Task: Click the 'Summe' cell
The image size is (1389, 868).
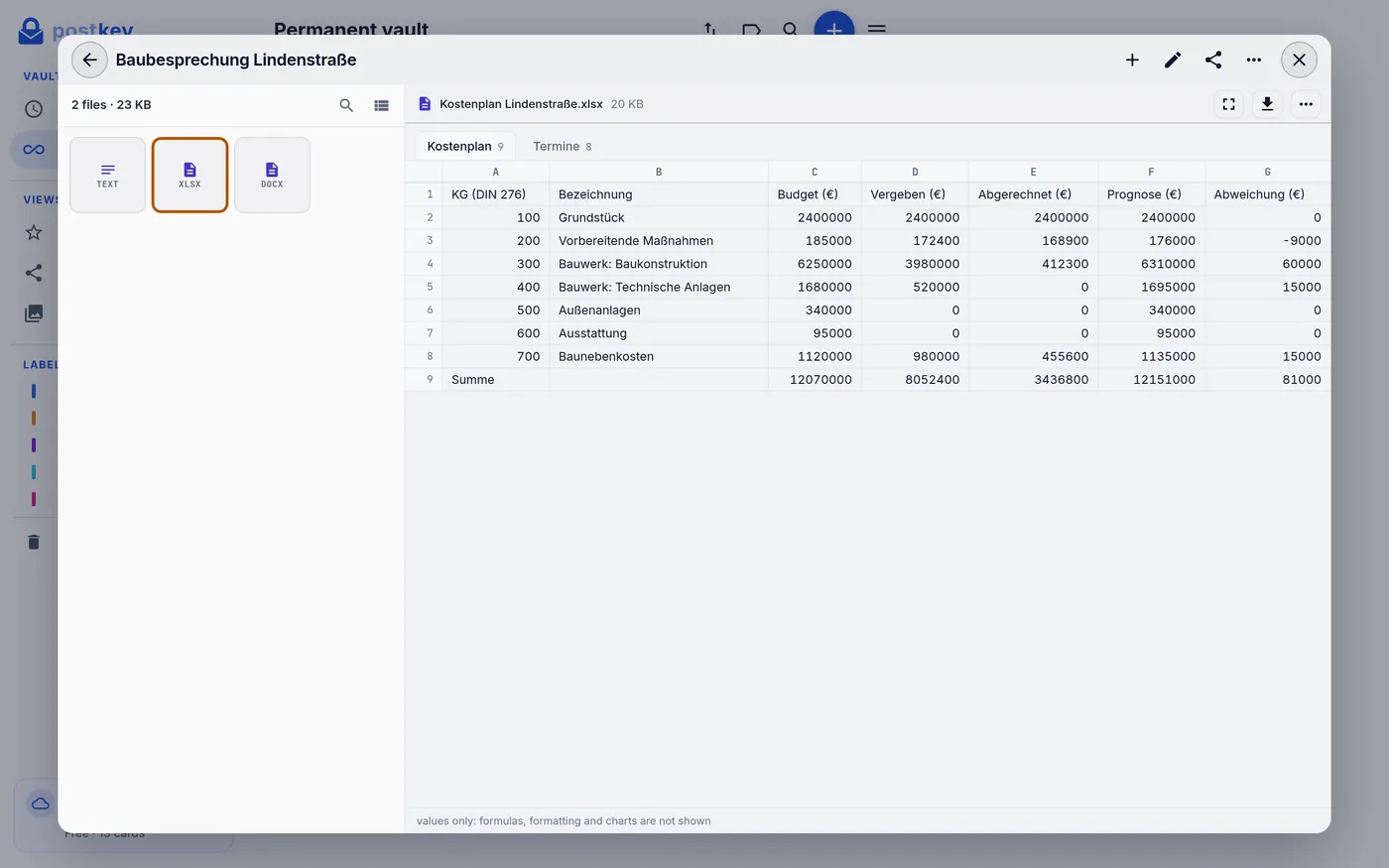Action: (496, 380)
